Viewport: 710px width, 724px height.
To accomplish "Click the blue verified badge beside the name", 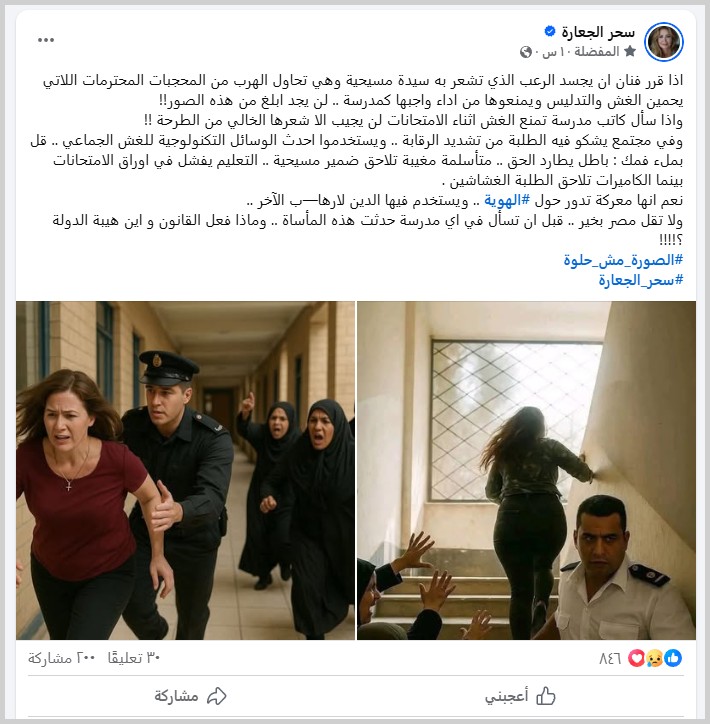I will click(x=549, y=31).
